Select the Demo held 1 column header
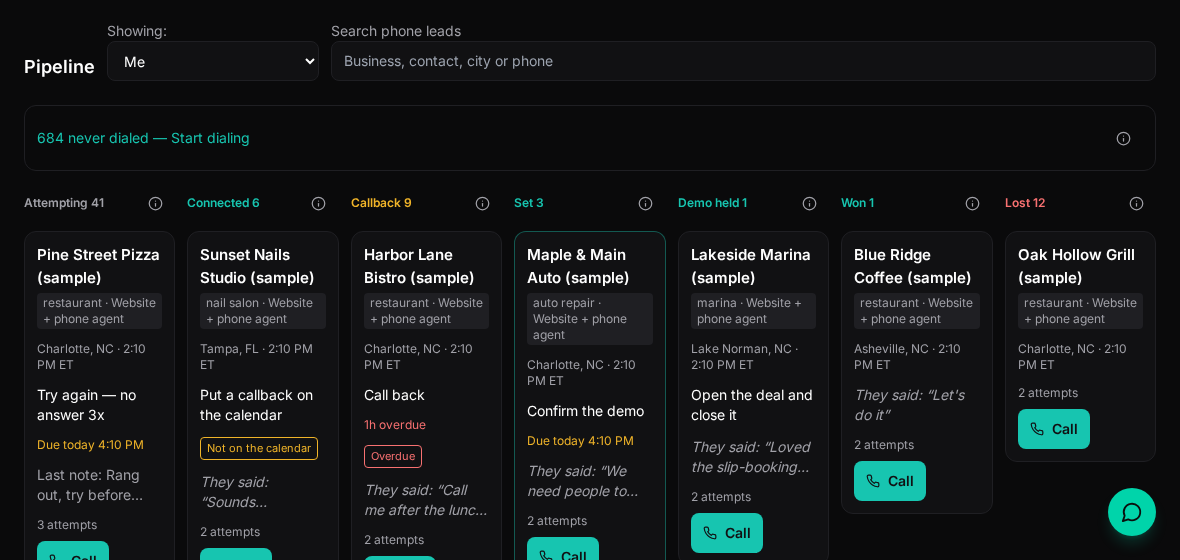This screenshot has width=1180, height=560. point(713,203)
